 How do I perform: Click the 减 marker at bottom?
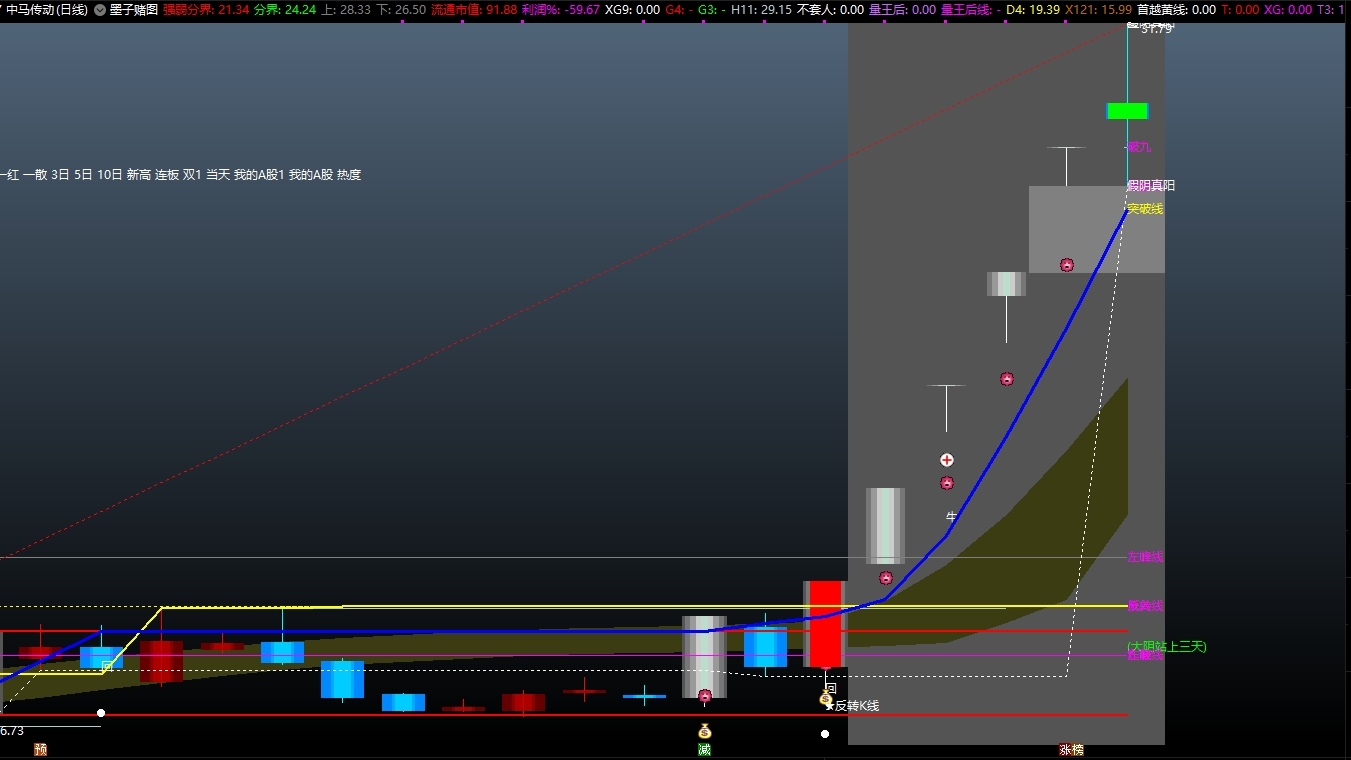(704, 749)
